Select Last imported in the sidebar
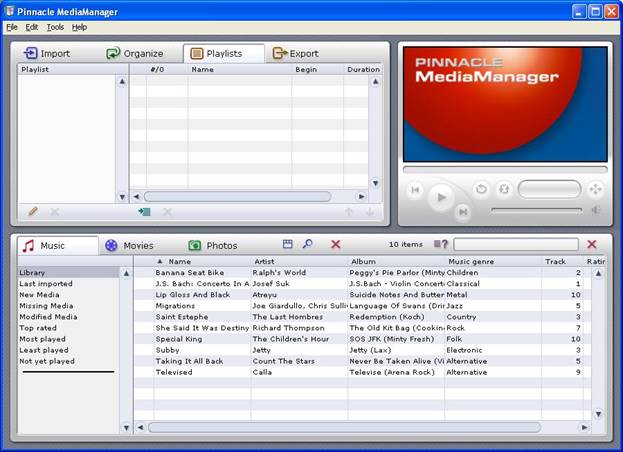 [46, 284]
